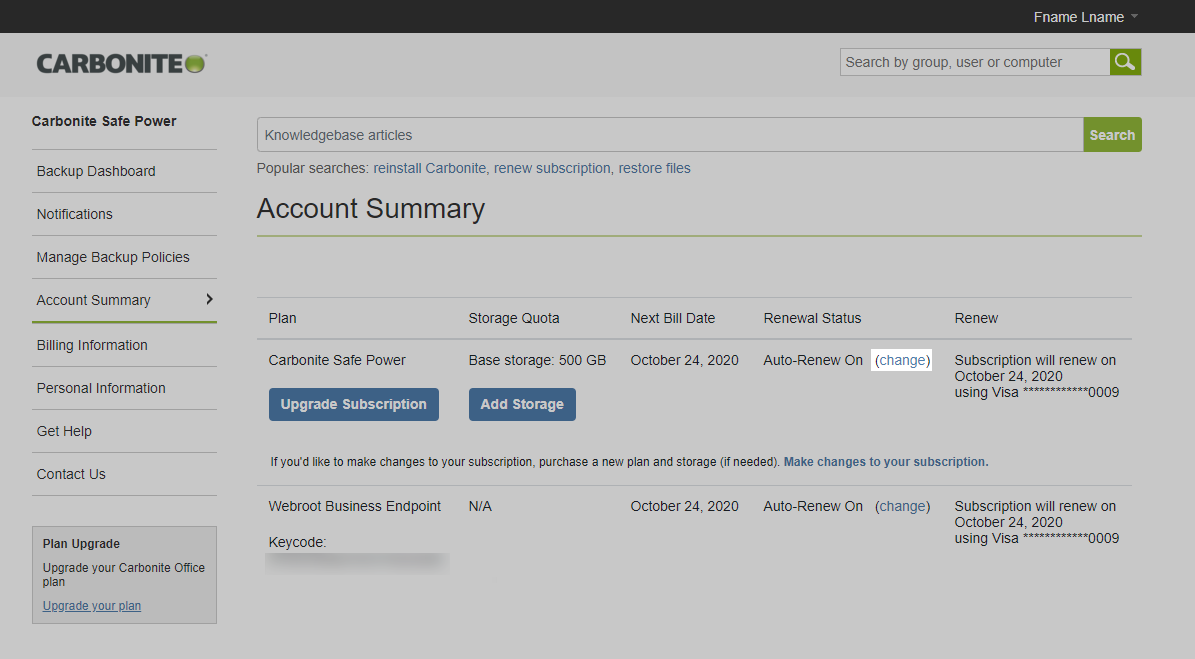Open Backup Dashboard in sidebar

pyautogui.click(x=96, y=171)
